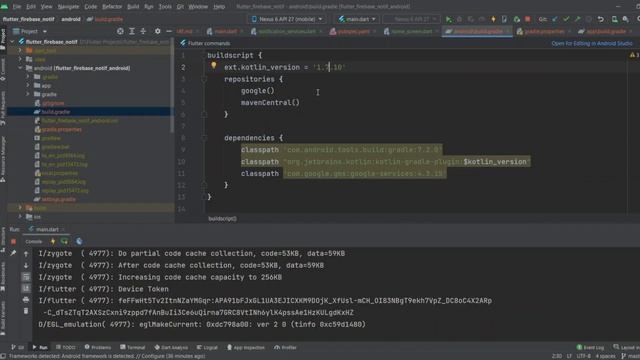Click the Git update project arrow icon
Viewport: 640px width, 360px height.
click(555, 19)
